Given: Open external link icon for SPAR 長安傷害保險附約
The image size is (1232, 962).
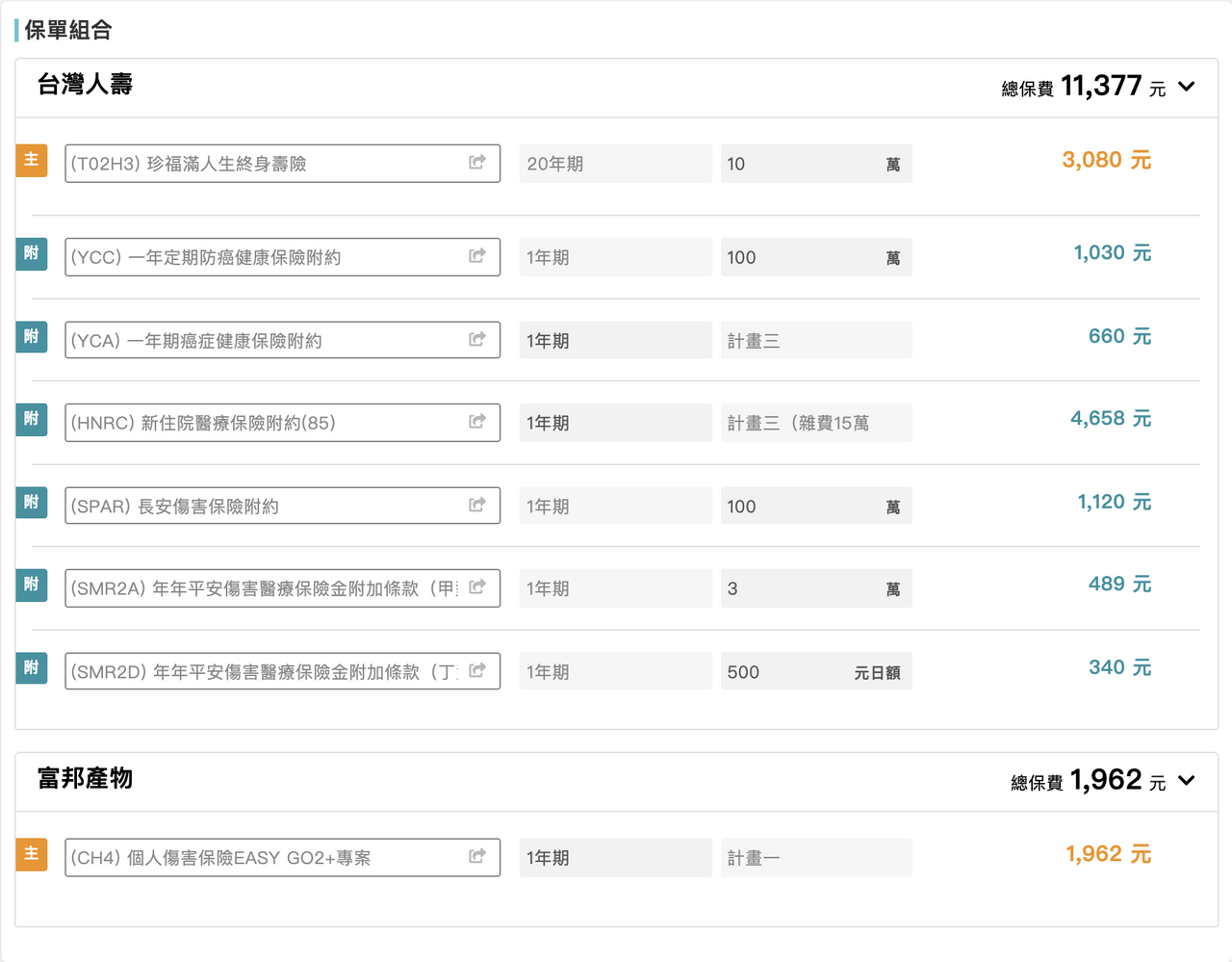Looking at the screenshot, I should pyautogui.click(x=477, y=505).
